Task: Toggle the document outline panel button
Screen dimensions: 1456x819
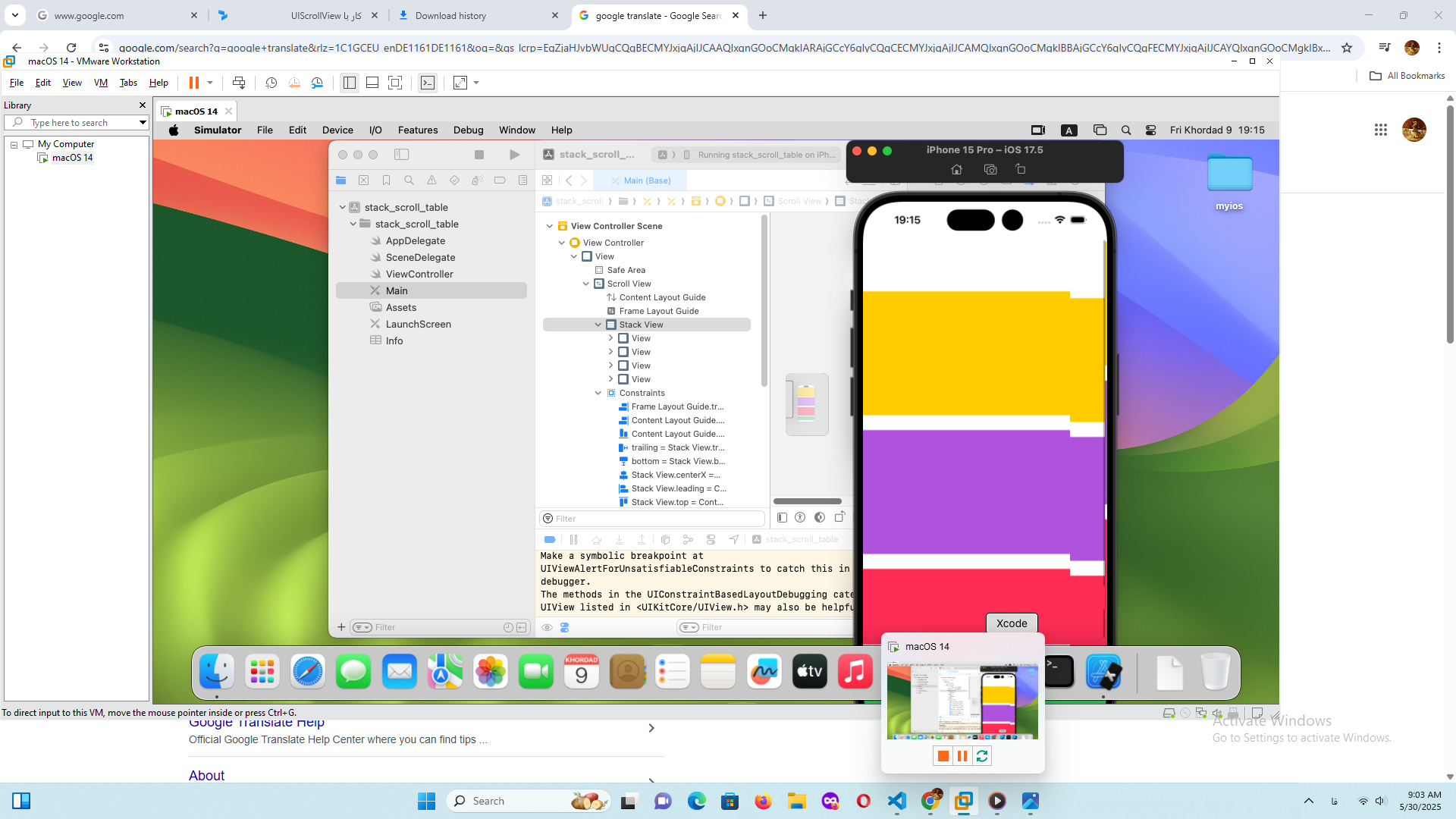Action: (x=782, y=517)
